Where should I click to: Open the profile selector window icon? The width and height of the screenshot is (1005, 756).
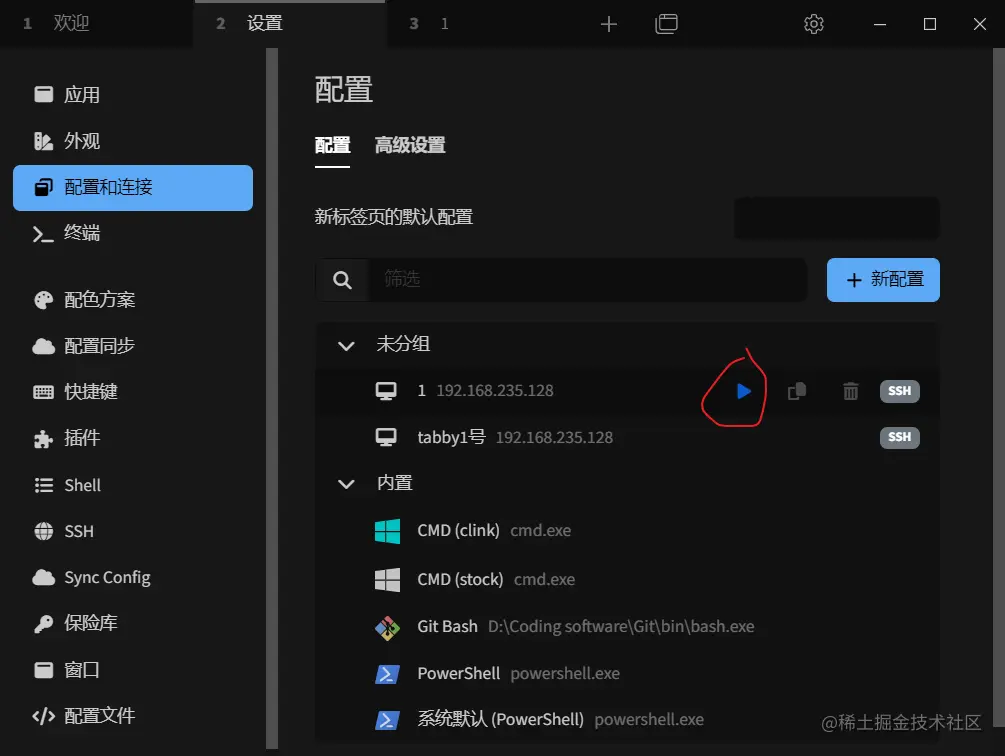tap(667, 24)
